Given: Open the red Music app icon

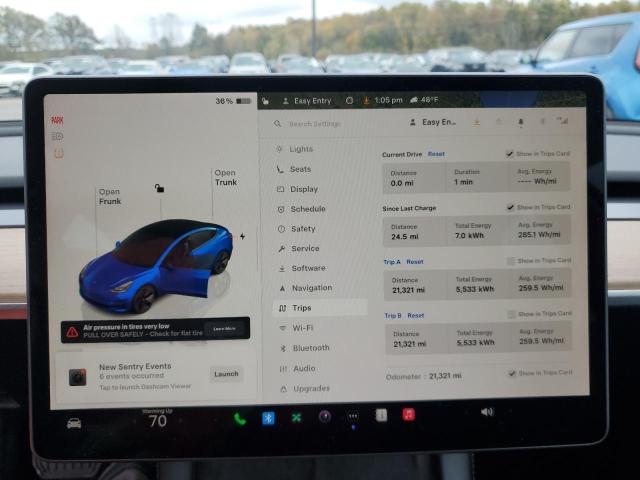Looking at the screenshot, I should 408,414.
